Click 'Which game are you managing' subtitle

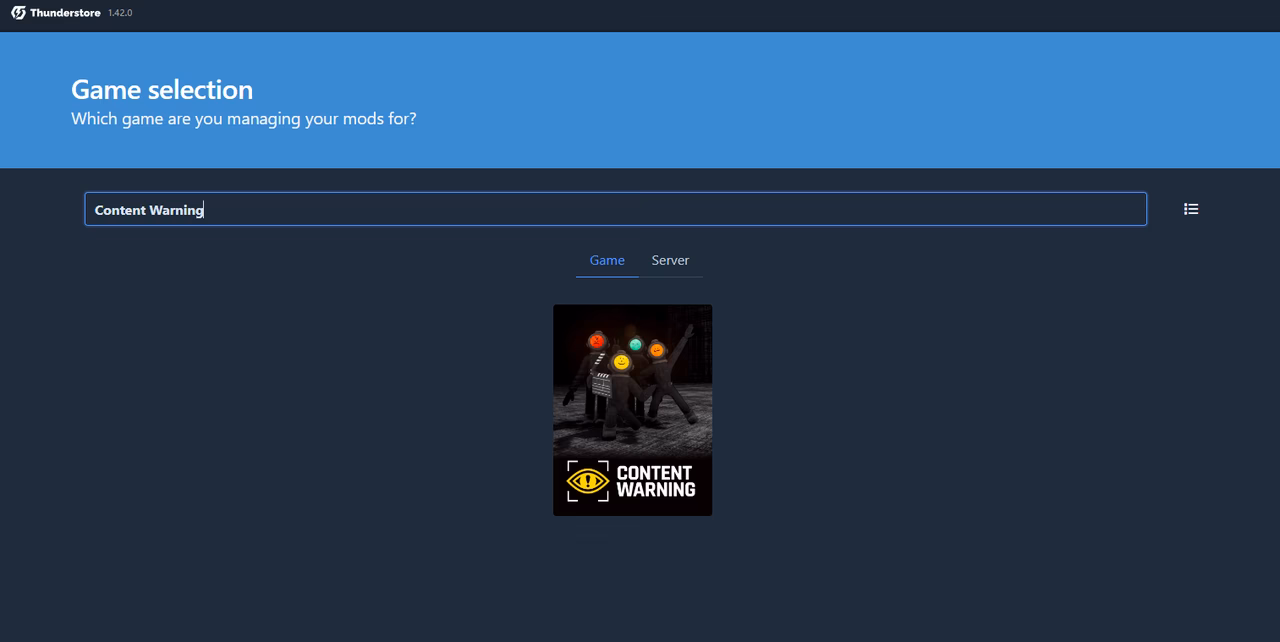243,118
